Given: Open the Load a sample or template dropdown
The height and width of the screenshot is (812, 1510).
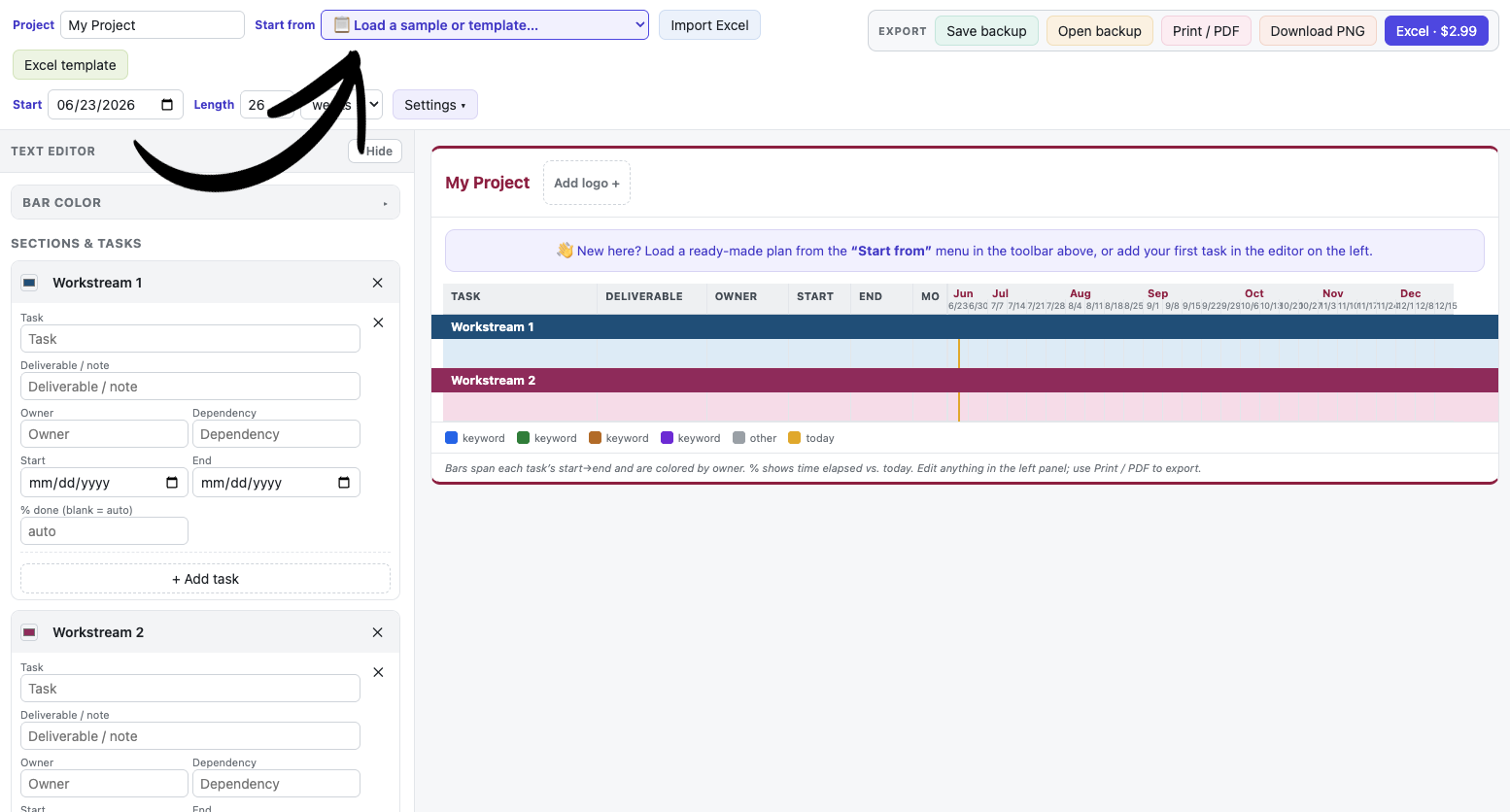Looking at the screenshot, I should [485, 25].
